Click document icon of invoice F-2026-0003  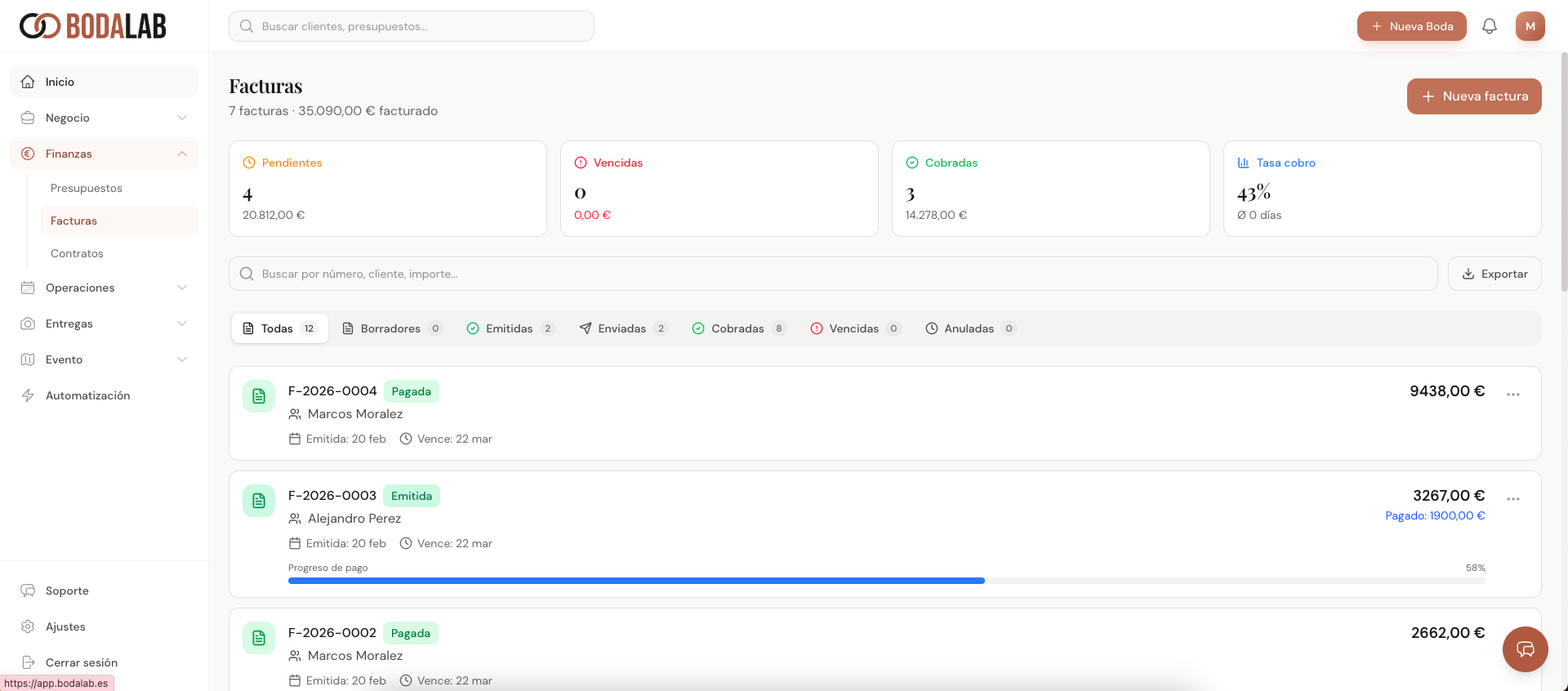click(259, 501)
